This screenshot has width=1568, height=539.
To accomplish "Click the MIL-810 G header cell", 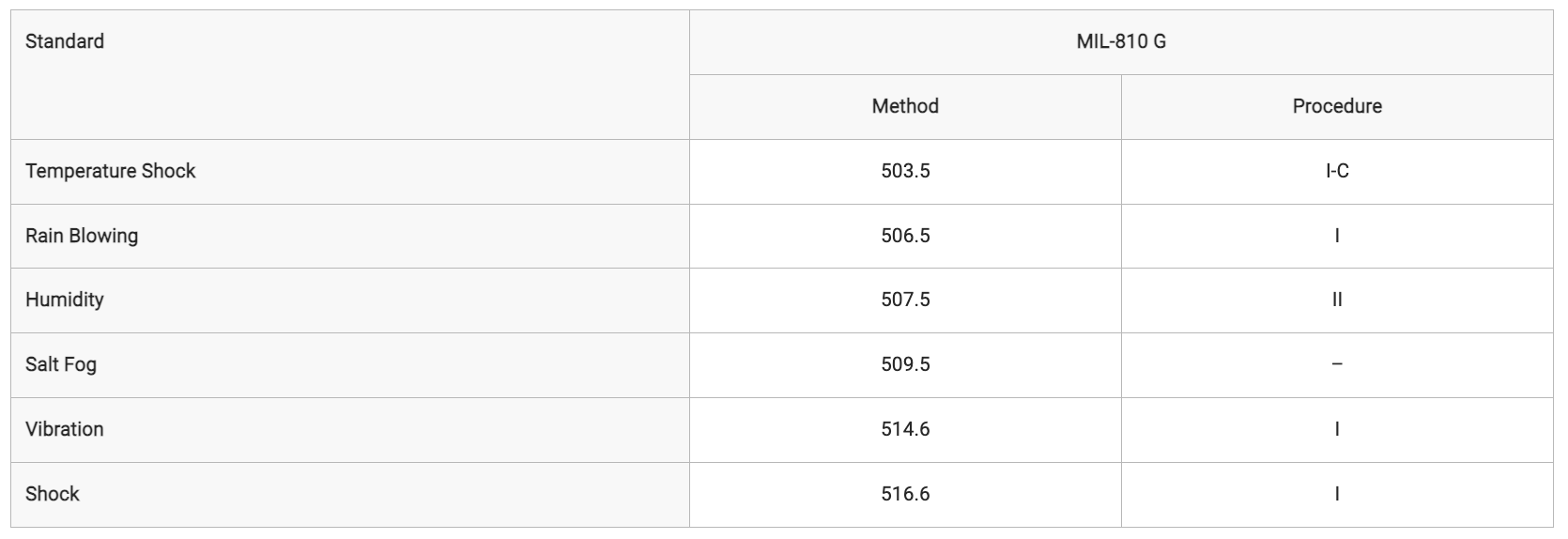I will point(1121,42).
